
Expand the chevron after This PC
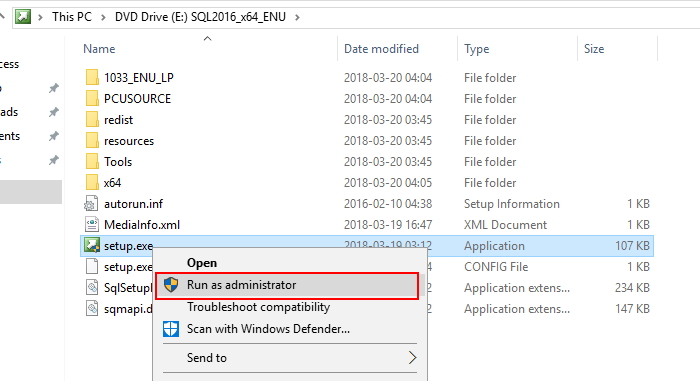click(x=104, y=17)
